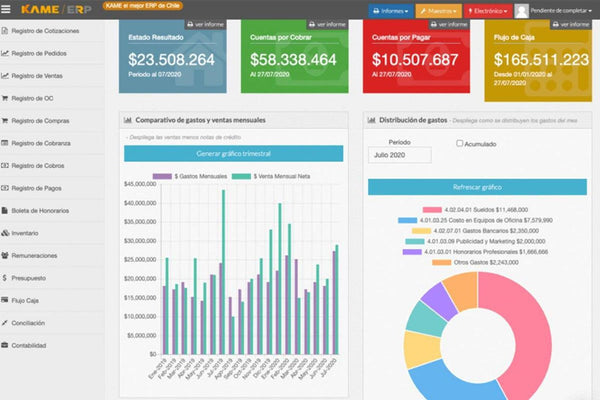
Task: Click the Boleta de Honorarios icon
Action: tap(6, 210)
